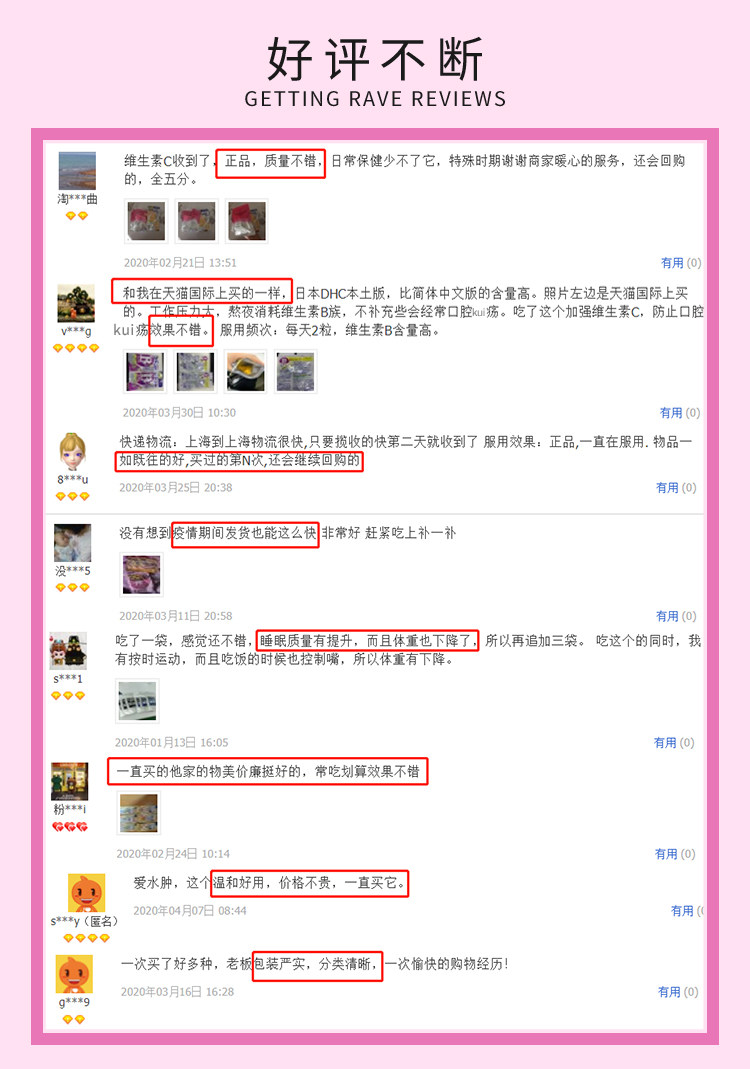Open blonde cartoon avatar of 8***u
The width and height of the screenshot is (750, 1069).
coord(72,451)
